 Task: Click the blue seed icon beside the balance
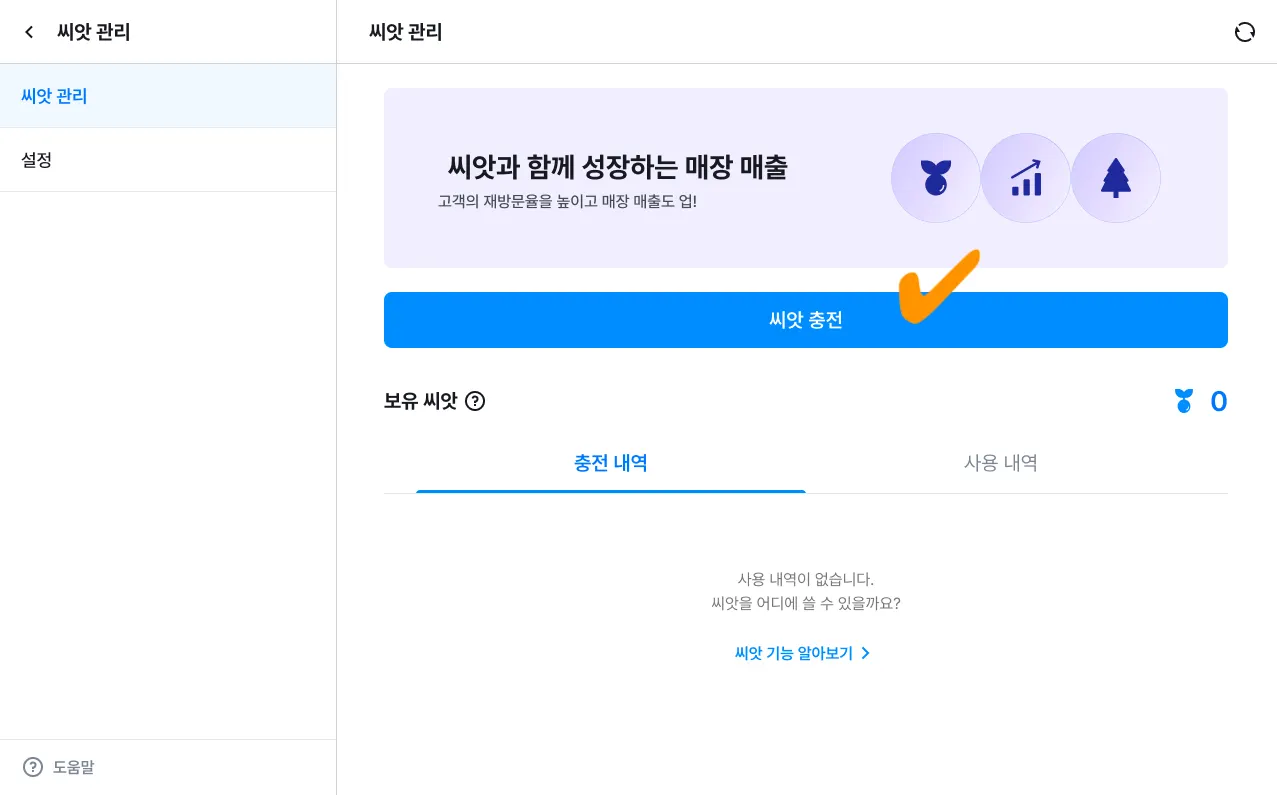click(1184, 402)
